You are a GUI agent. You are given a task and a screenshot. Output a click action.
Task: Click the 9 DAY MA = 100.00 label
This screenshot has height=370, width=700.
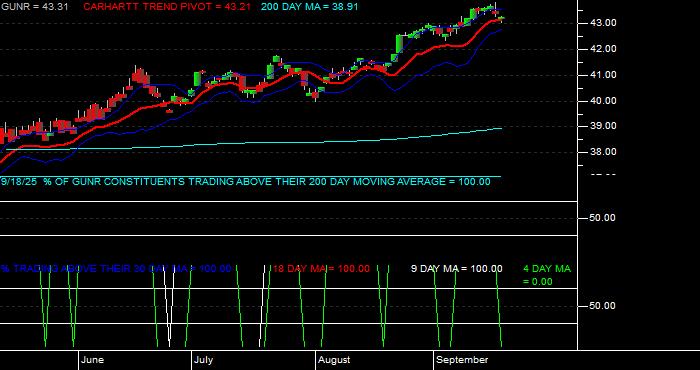click(x=456, y=269)
